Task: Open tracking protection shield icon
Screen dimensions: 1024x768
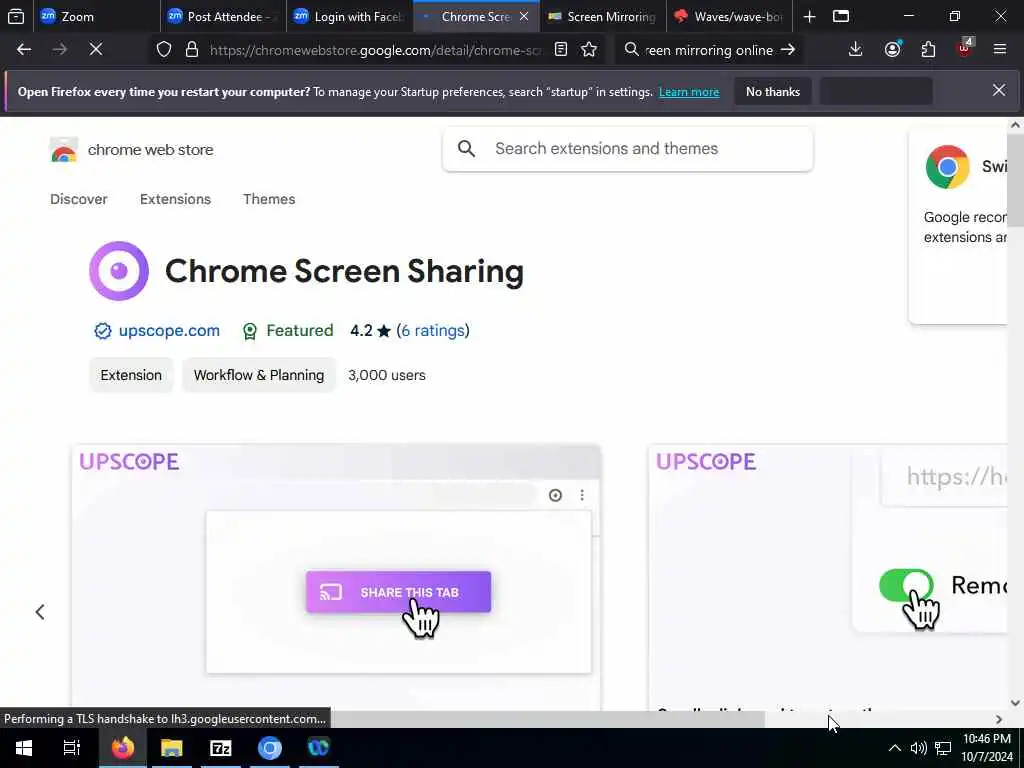Action: point(164,50)
